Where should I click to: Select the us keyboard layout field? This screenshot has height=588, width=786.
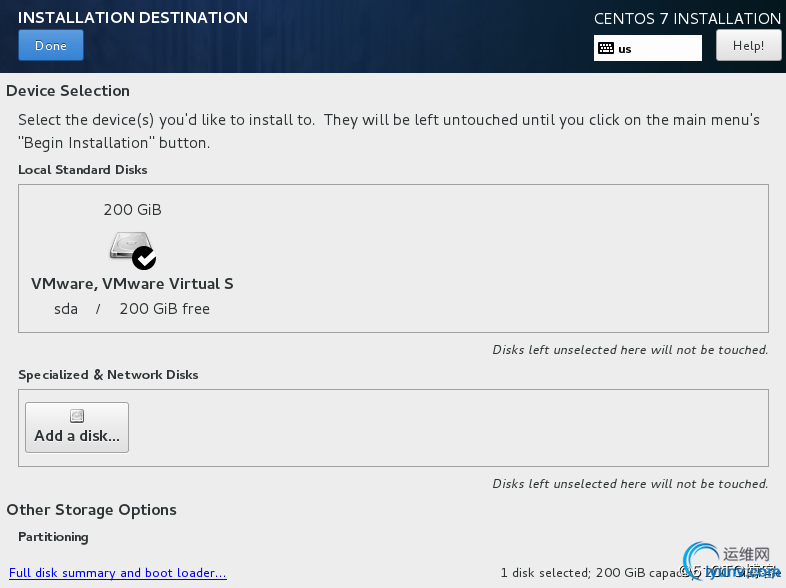[648, 48]
